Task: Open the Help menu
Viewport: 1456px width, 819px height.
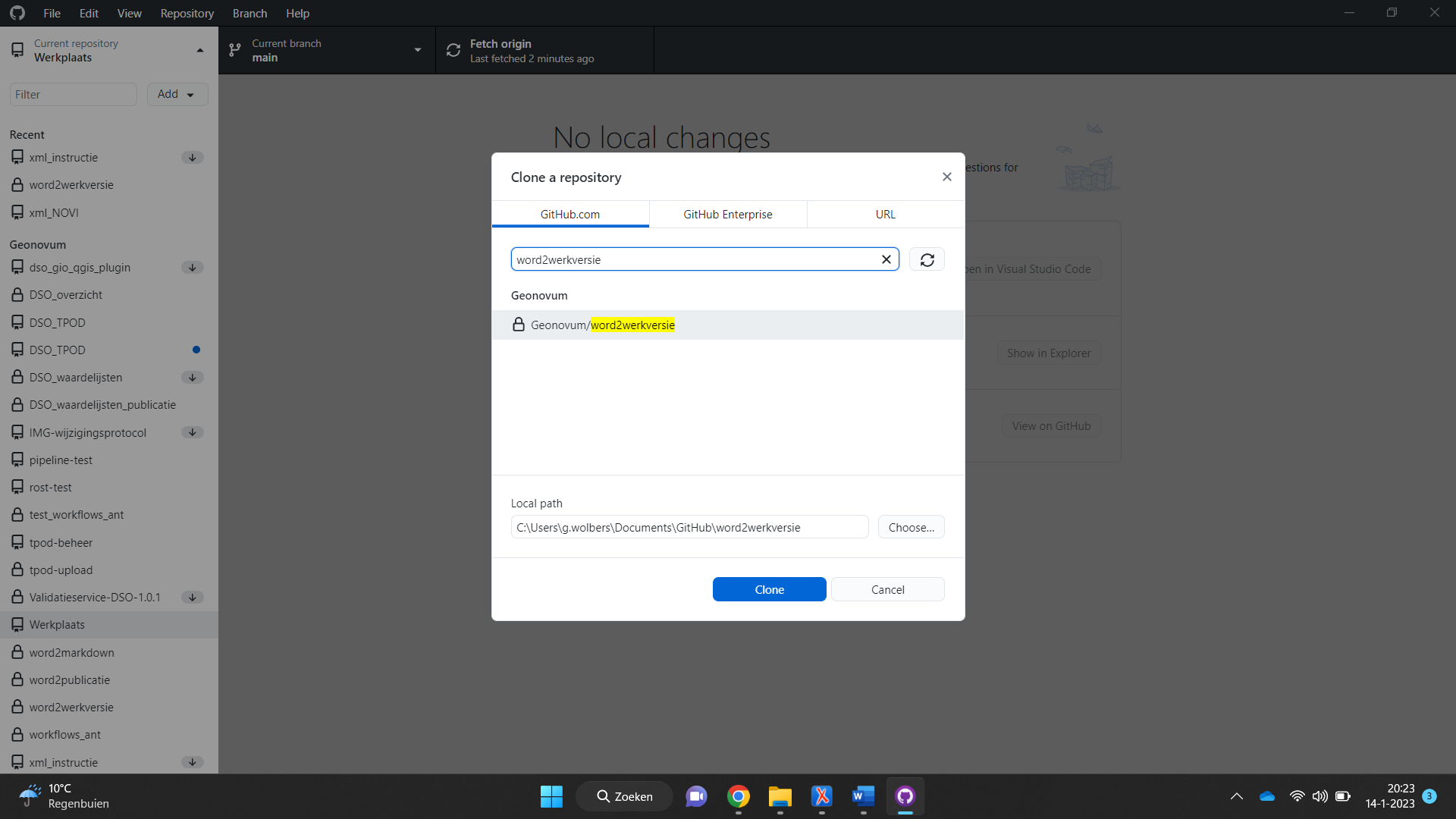Action: pyautogui.click(x=297, y=13)
